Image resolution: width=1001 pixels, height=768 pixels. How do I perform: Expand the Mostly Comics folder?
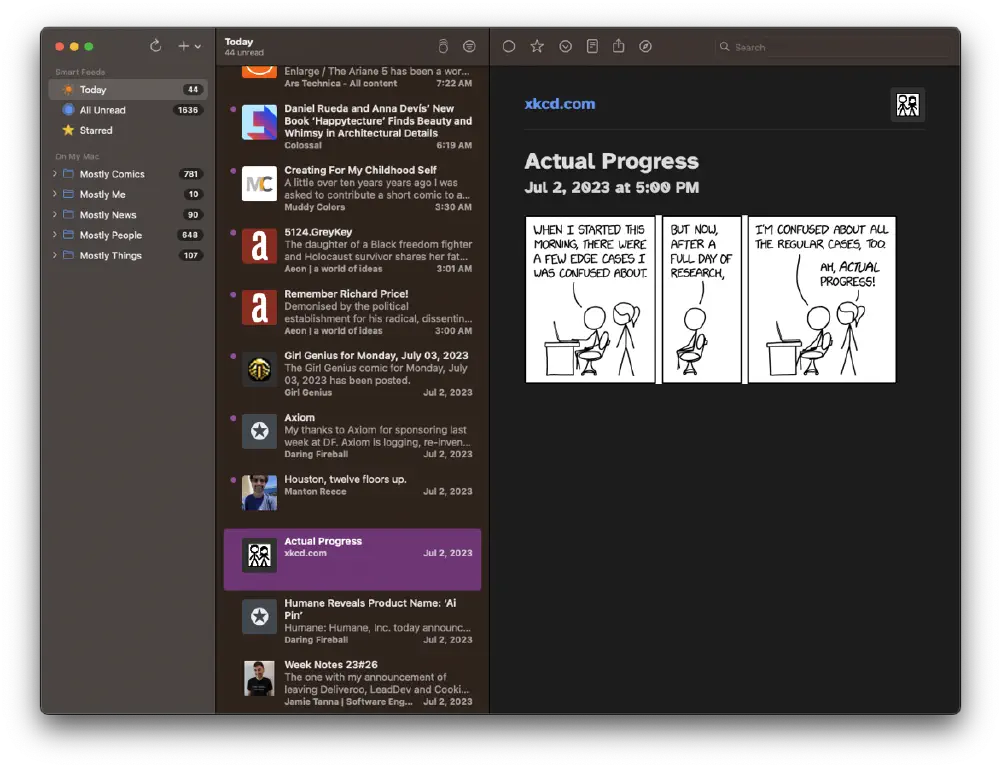pyautogui.click(x=54, y=174)
